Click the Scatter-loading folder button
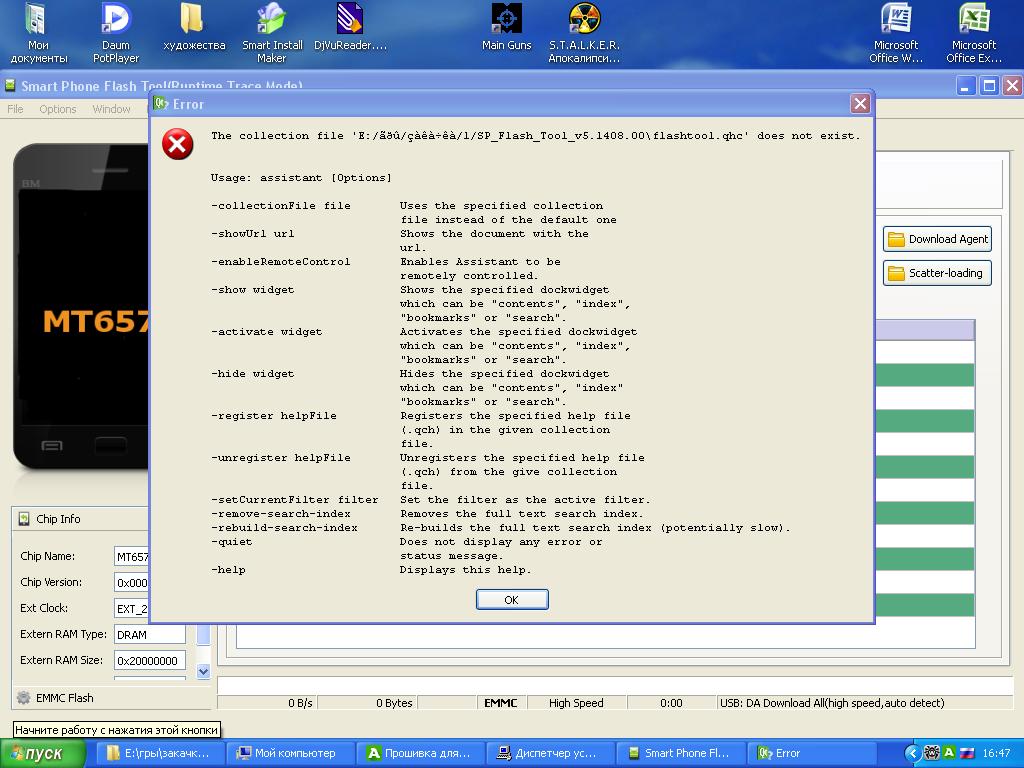 point(937,273)
